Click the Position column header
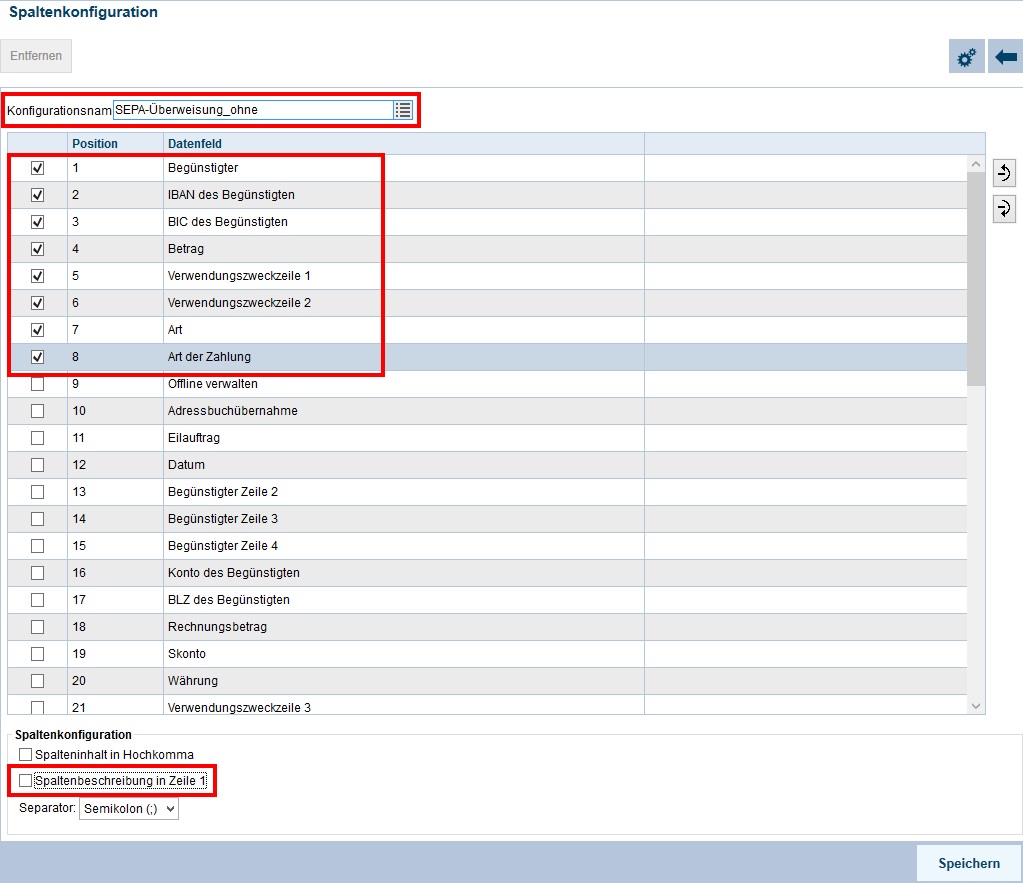 point(95,143)
